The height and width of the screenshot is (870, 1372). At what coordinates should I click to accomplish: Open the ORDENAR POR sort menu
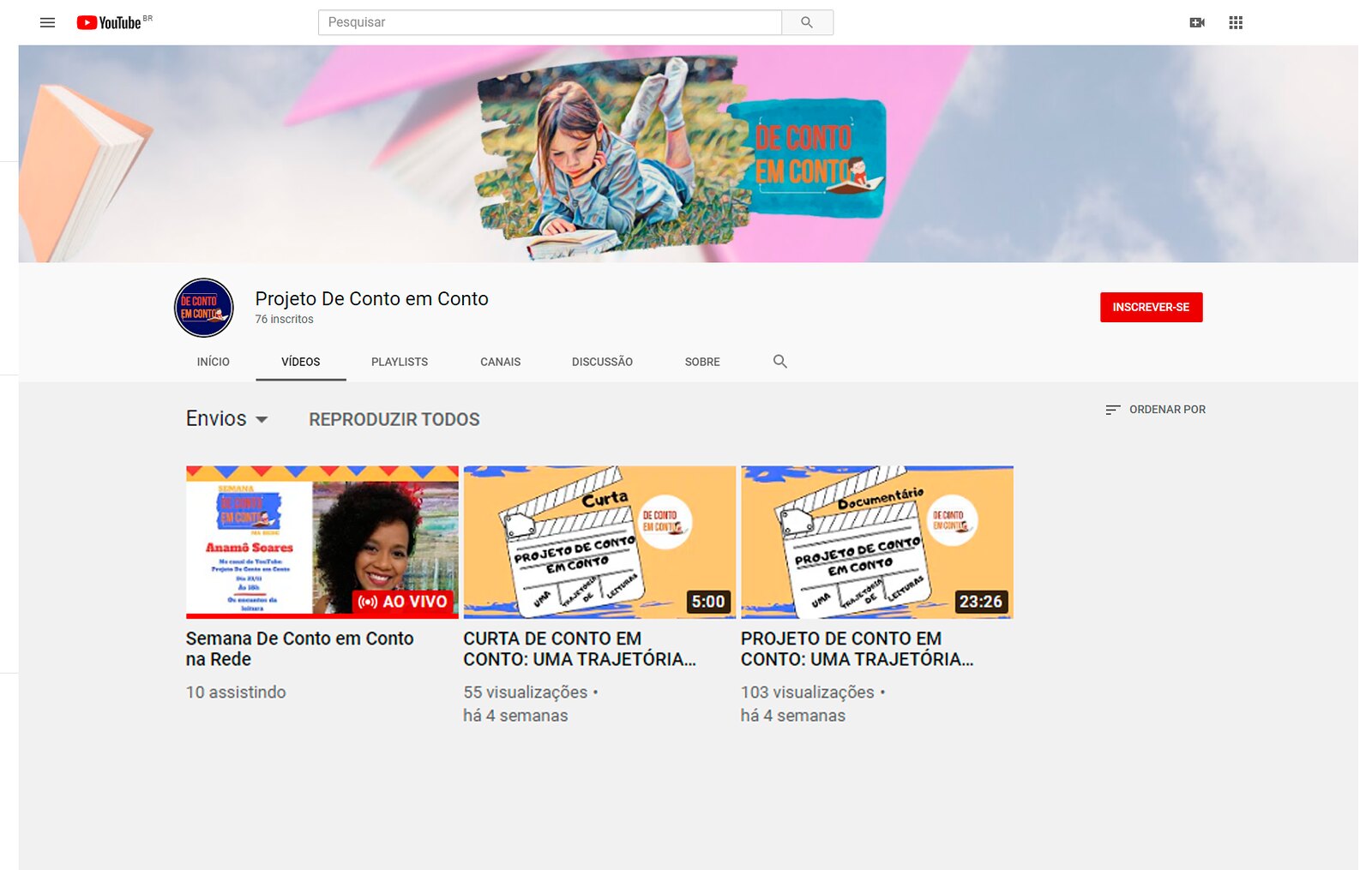[x=1155, y=410]
